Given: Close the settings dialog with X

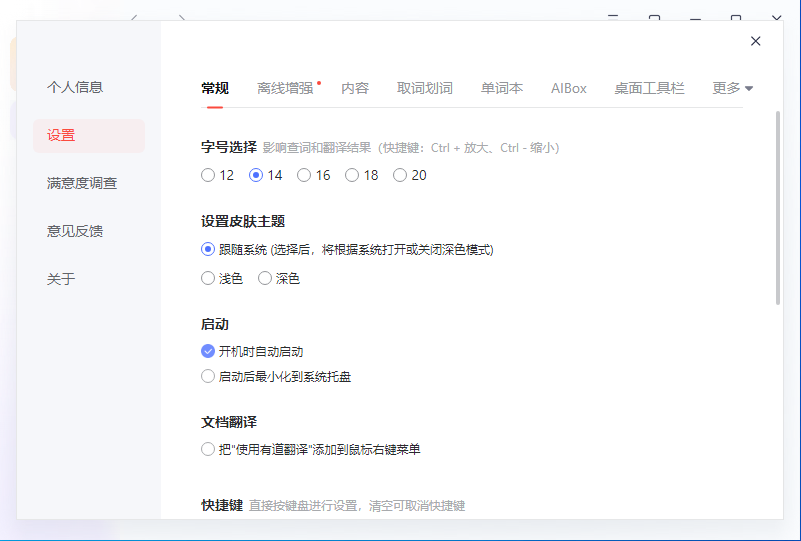Looking at the screenshot, I should pos(755,41).
